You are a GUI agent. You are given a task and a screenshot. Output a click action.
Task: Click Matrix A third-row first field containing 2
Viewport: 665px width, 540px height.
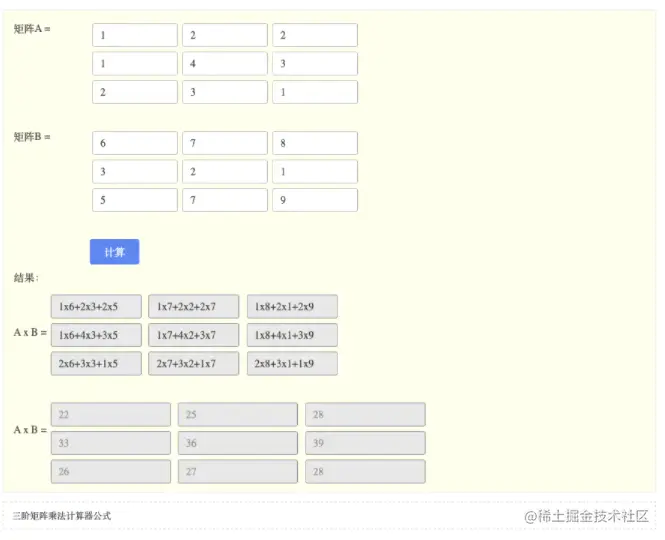(x=135, y=92)
